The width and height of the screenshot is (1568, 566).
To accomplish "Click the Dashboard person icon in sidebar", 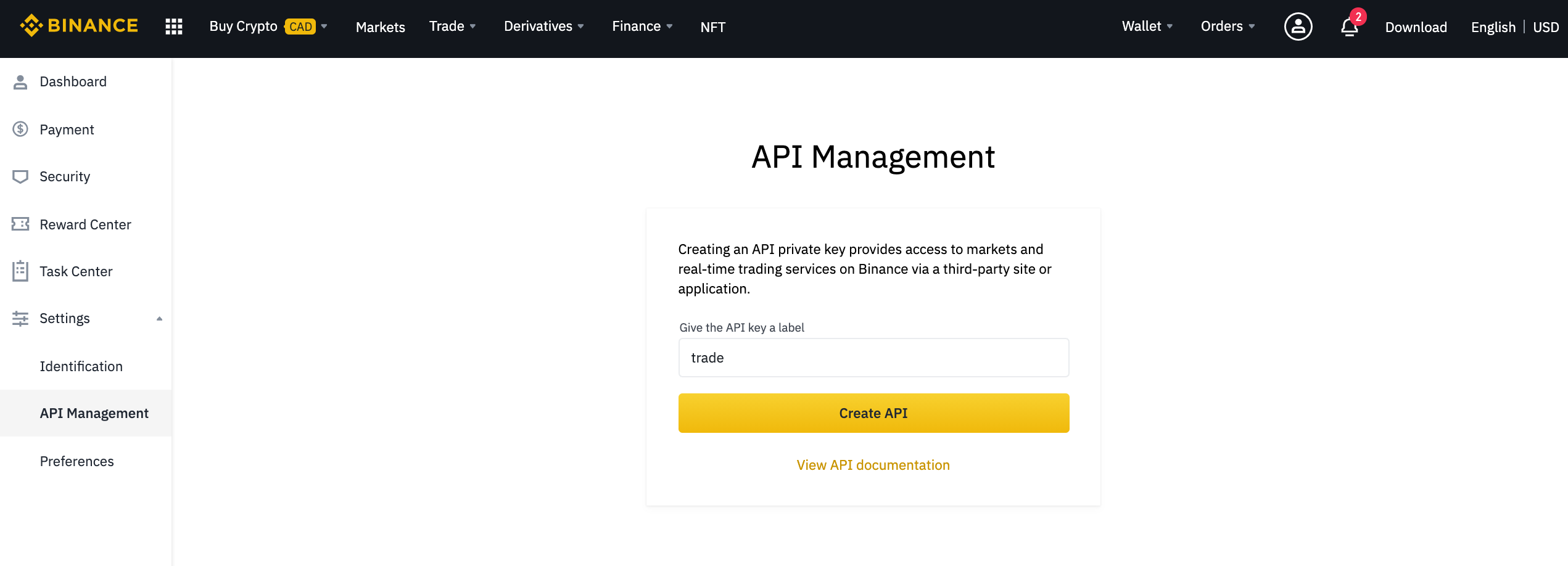I will click(x=20, y=82).
